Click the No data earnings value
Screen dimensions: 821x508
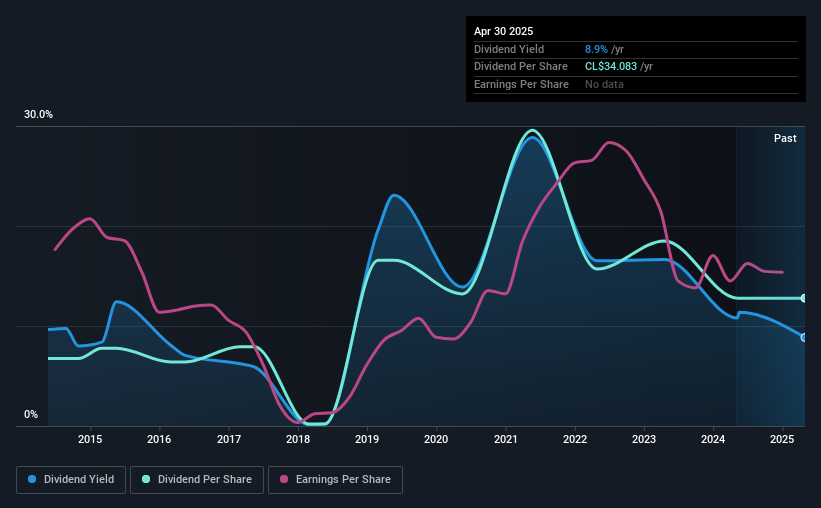tap(604, 84)
